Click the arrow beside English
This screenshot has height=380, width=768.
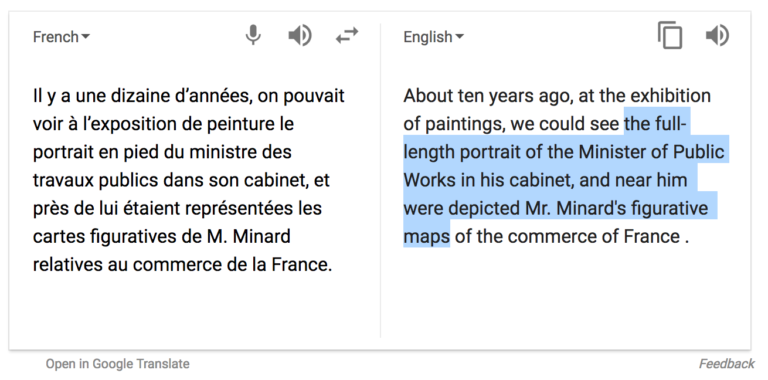tap(459, 37)
